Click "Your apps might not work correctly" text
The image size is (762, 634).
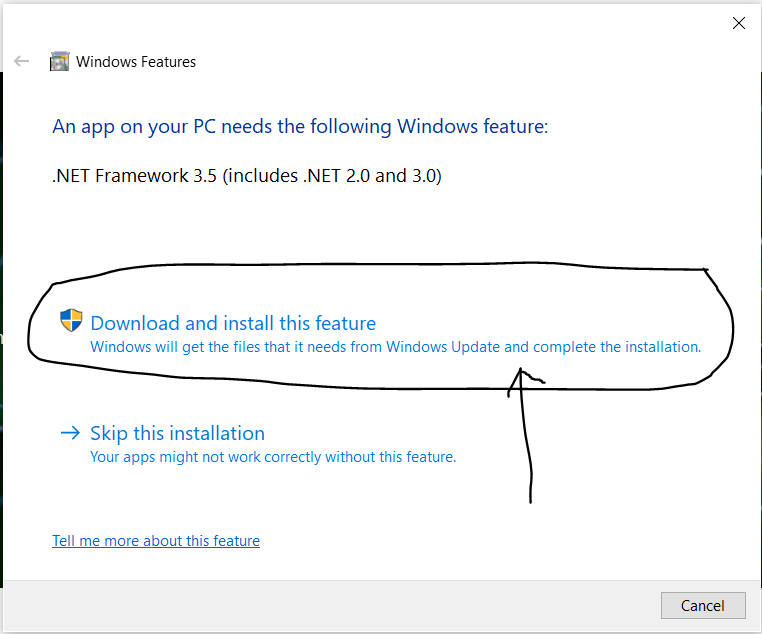pyautogui.click(x=206, y=457)
